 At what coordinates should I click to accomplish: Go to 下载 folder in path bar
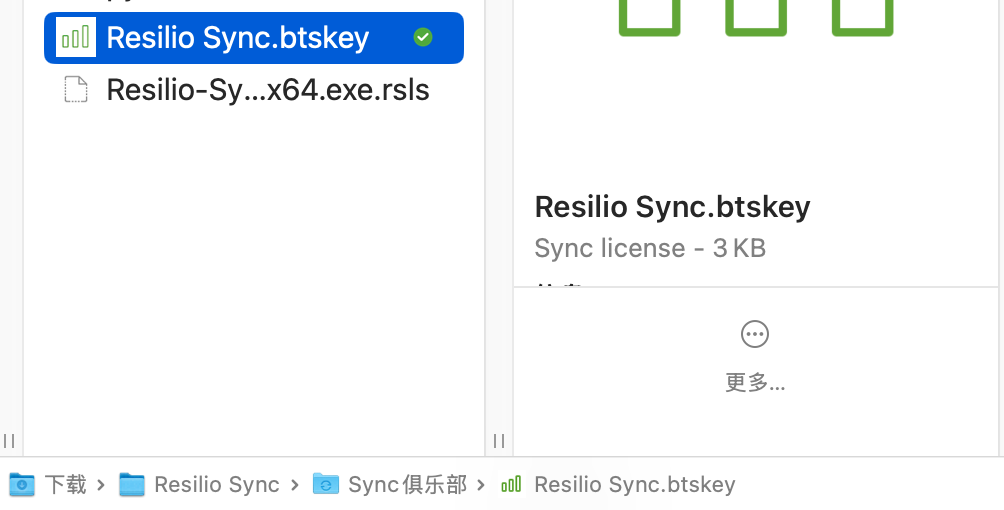65,484
